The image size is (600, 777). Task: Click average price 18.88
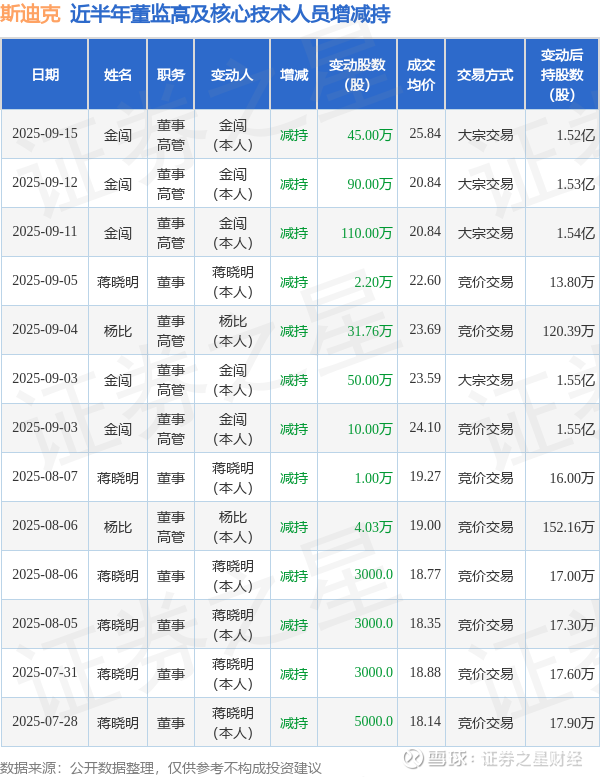[425, 673]
